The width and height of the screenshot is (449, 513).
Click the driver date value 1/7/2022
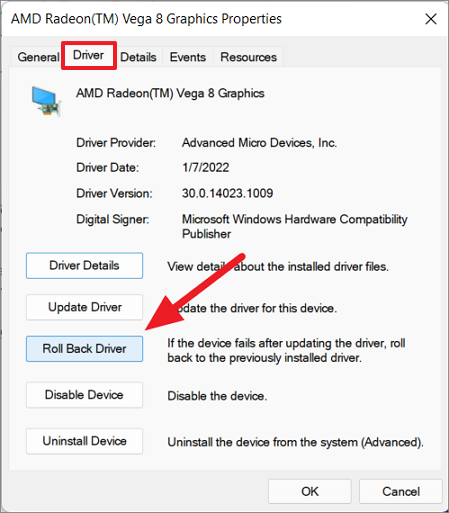(x=205, y=167)
